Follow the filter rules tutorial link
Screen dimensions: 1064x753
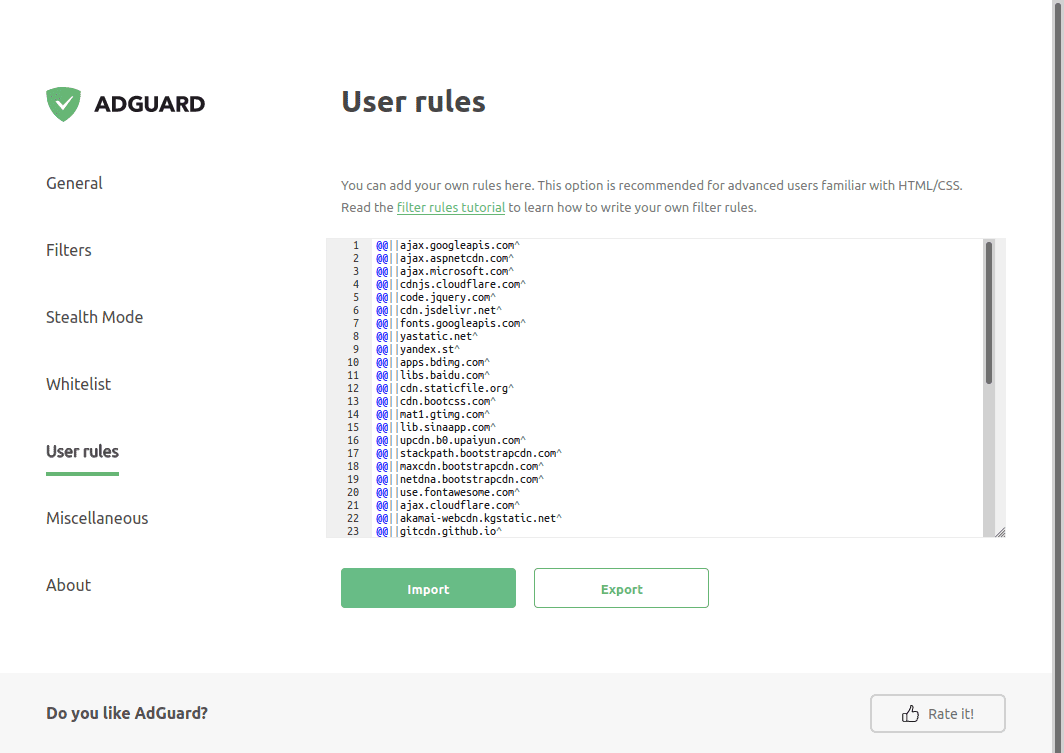coord(450,208)
